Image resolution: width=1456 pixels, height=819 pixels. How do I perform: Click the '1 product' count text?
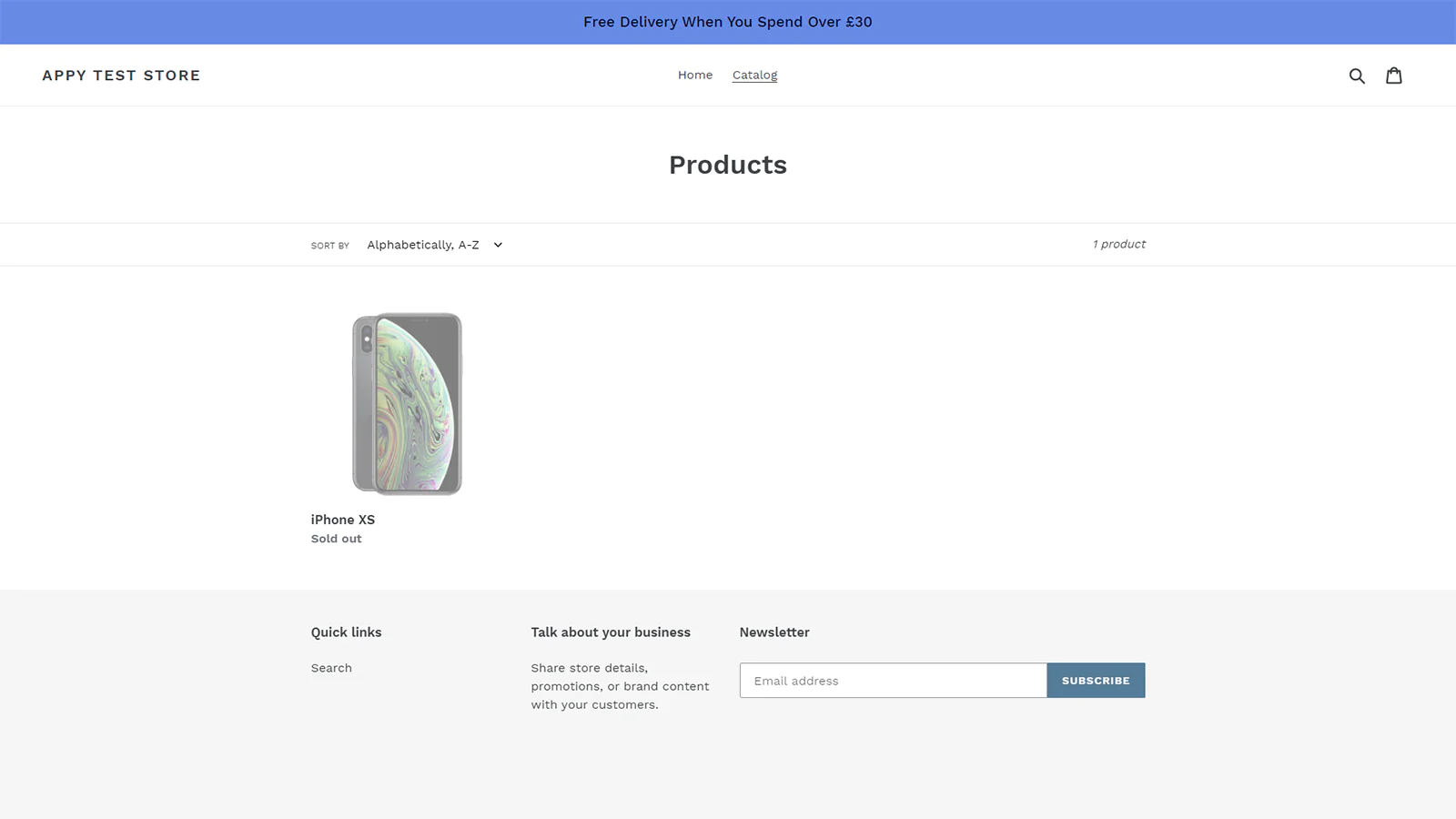pyautogui.click(x=1119, y=244)
